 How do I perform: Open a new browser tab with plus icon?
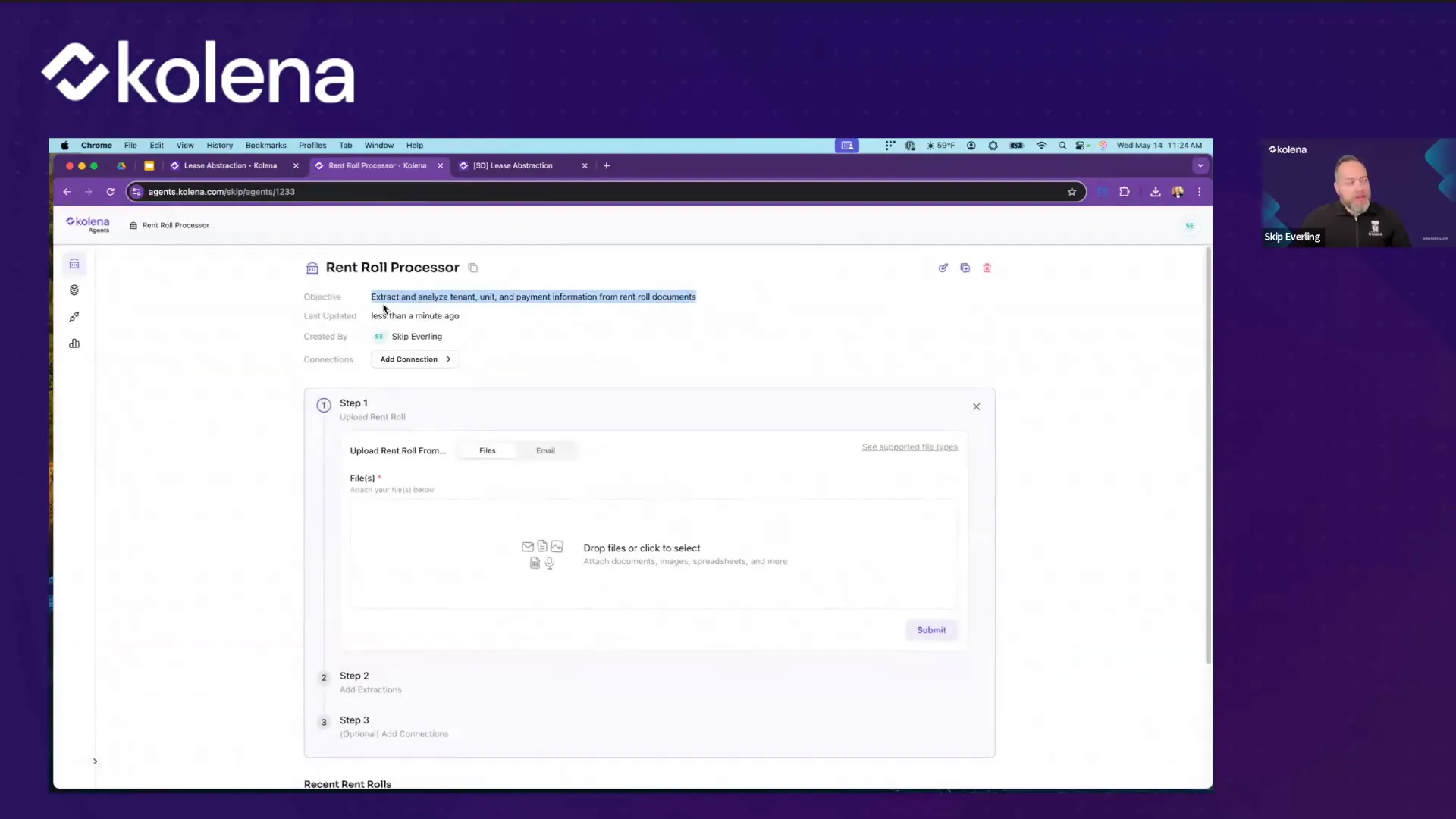[x=607, y=165]
